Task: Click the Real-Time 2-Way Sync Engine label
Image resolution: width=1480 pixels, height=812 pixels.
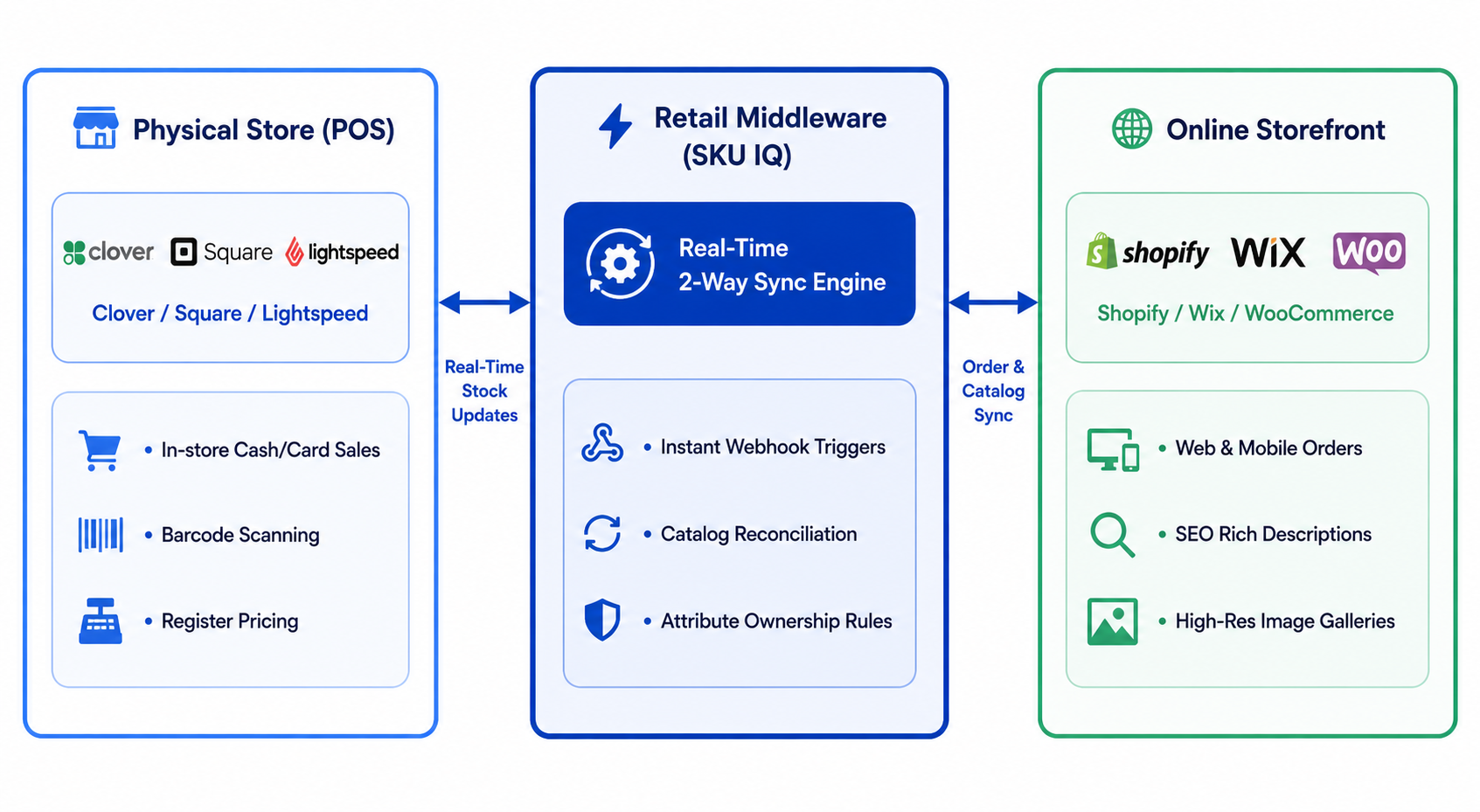Action: click(782, 265)
